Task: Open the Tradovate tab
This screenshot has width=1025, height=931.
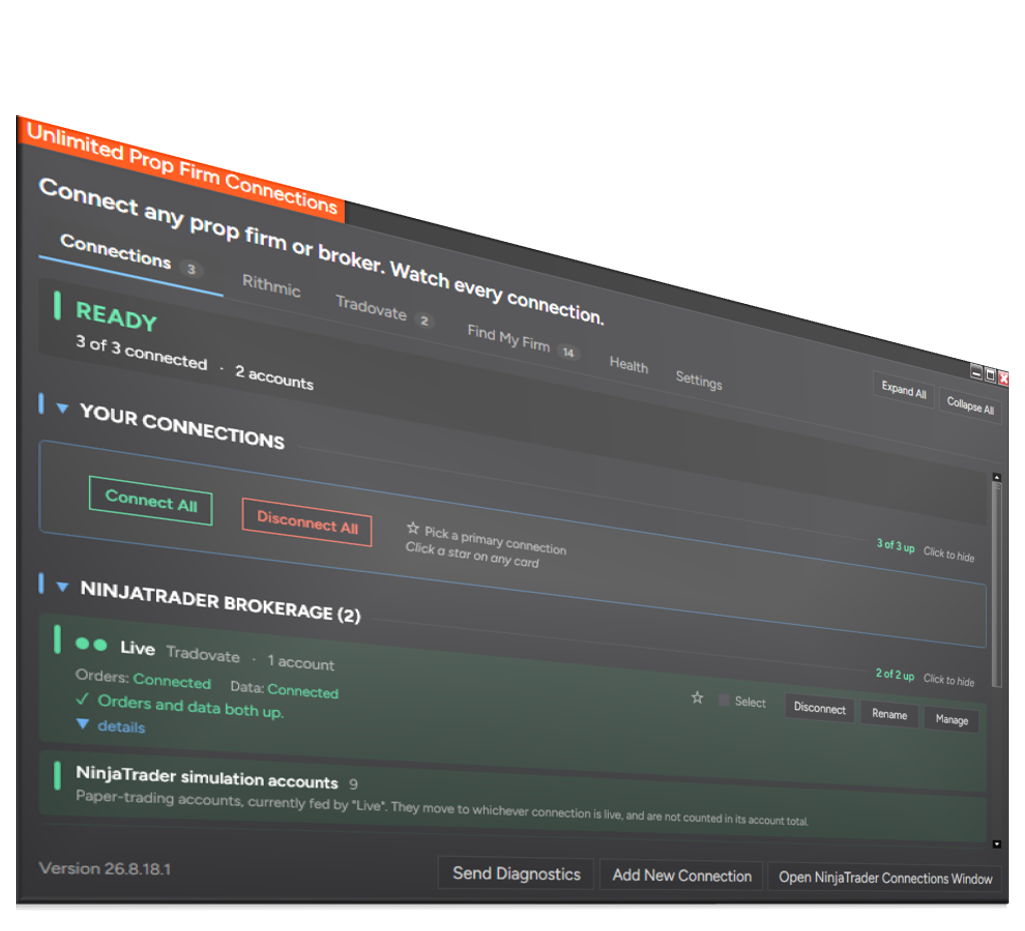Action: pos(383,310)
